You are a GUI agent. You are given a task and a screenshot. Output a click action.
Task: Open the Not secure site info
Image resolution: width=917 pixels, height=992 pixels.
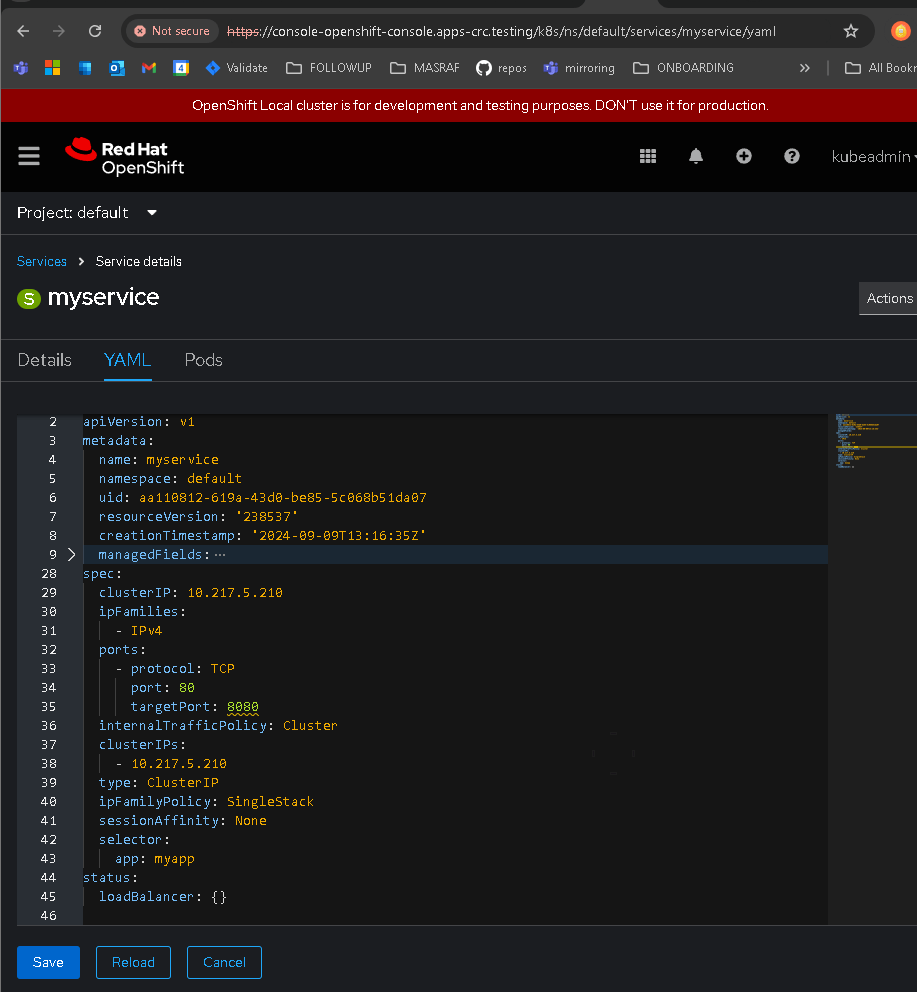[x=172, y=31]
